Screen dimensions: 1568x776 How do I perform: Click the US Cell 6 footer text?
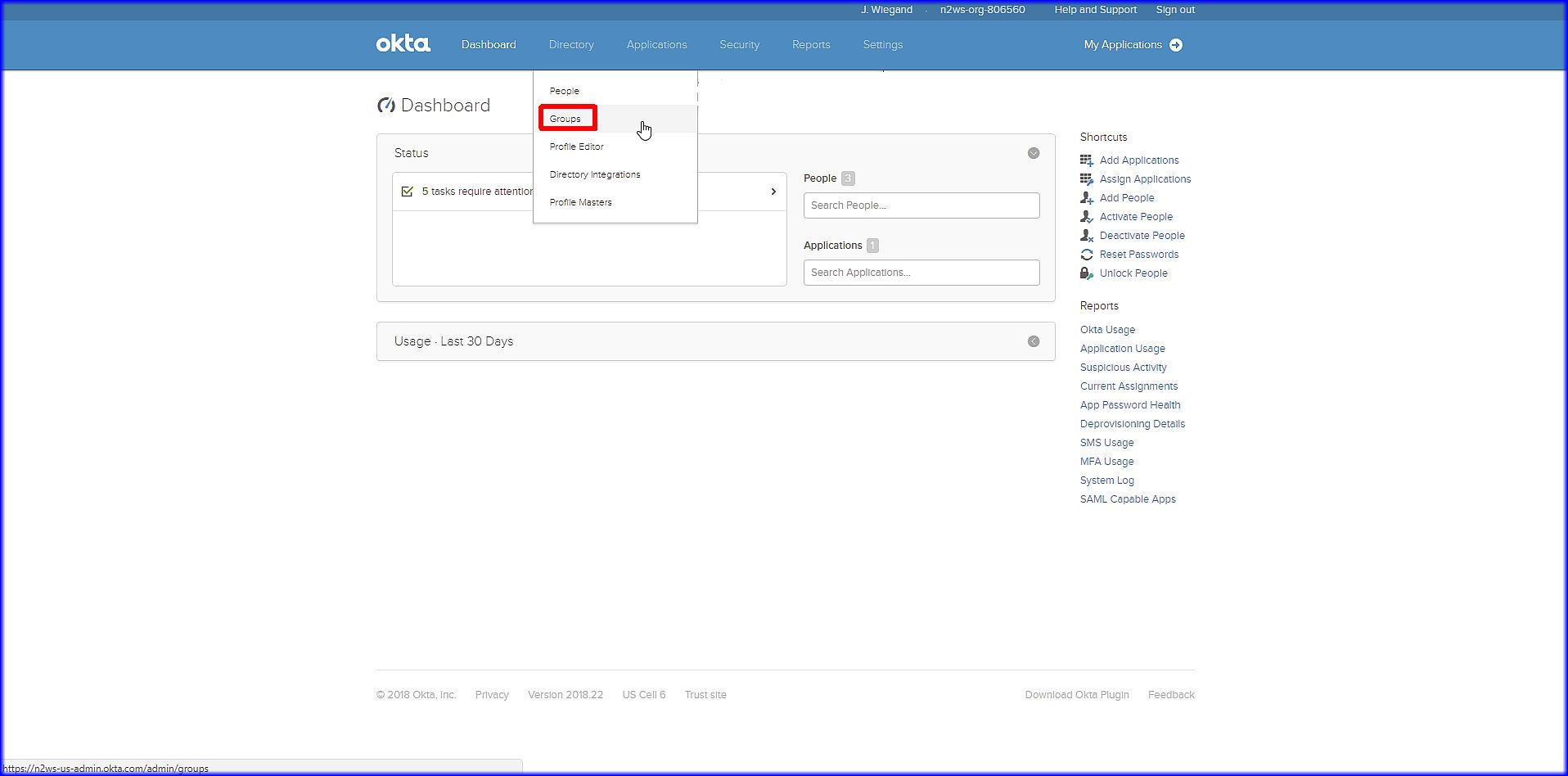644,695
